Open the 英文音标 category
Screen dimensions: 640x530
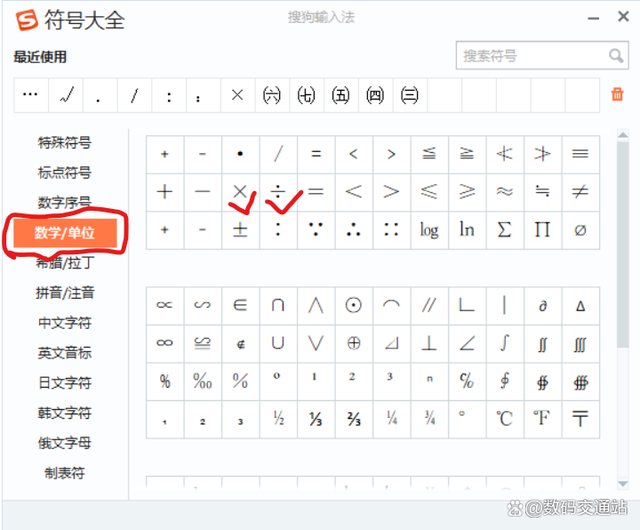(x=64, y=353)
